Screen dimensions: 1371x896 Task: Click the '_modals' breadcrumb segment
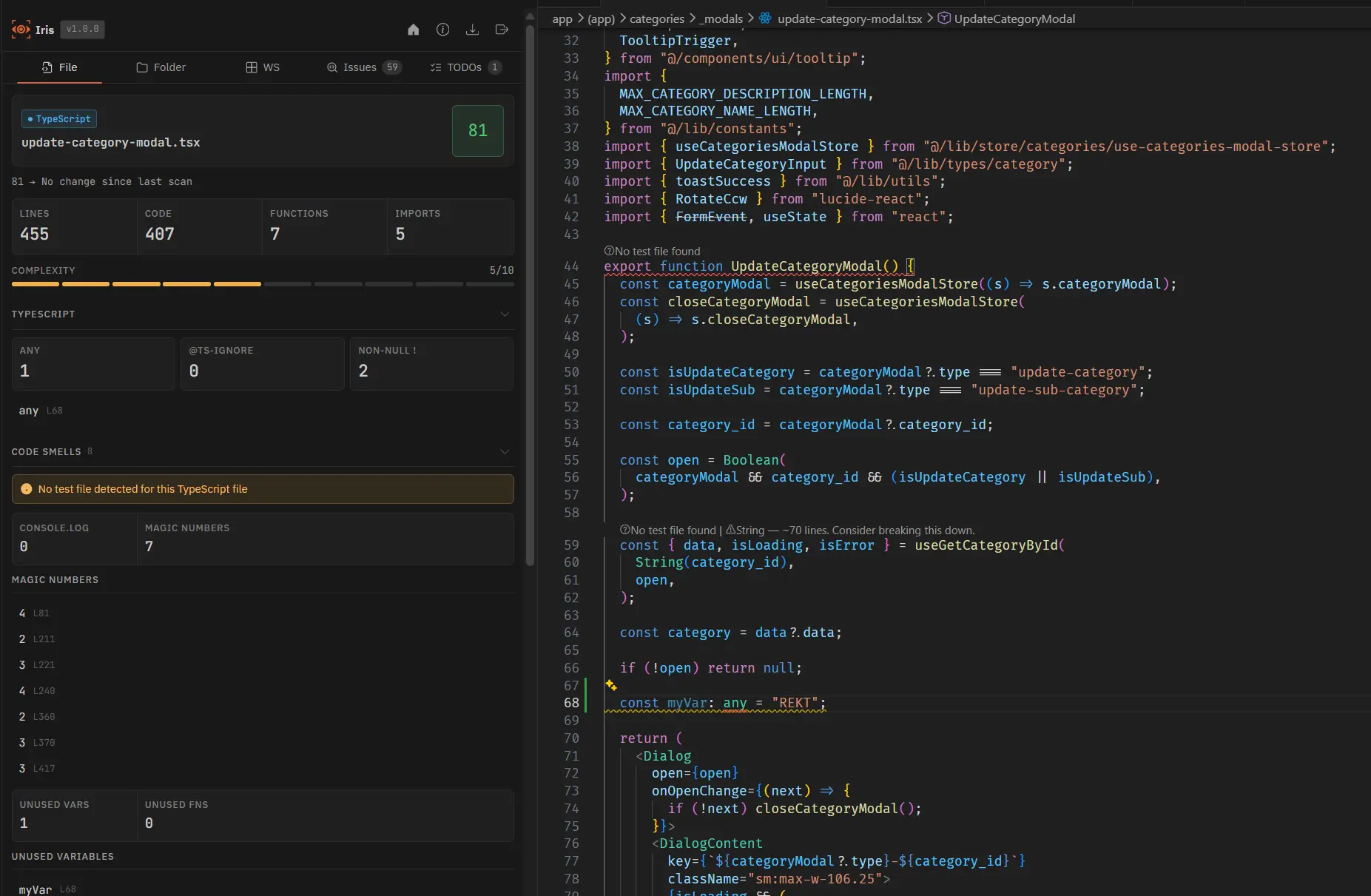pos(721,18)
